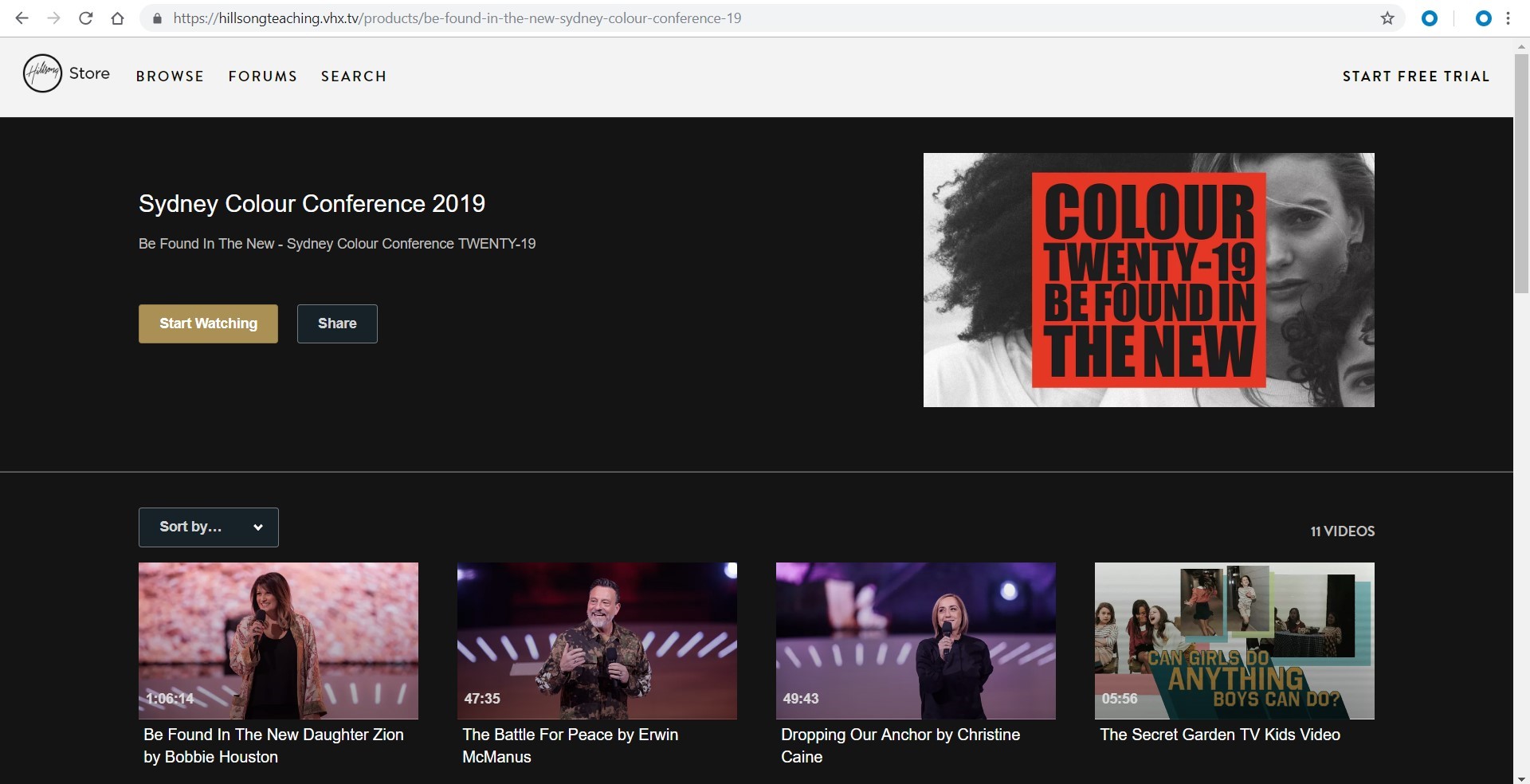Select the Secret Garden TV Kids Video thumbnail
This screenshot has height=784, width=1530.
[x=1234, y=641]
